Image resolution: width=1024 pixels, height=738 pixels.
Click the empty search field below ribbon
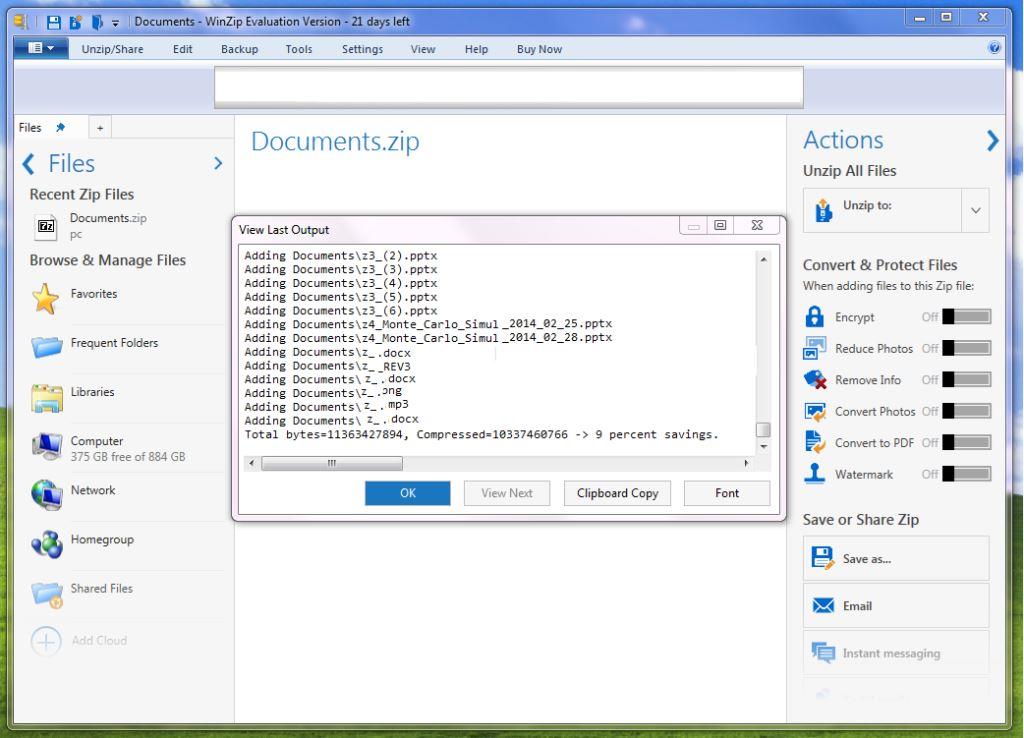tap(509, 87)
